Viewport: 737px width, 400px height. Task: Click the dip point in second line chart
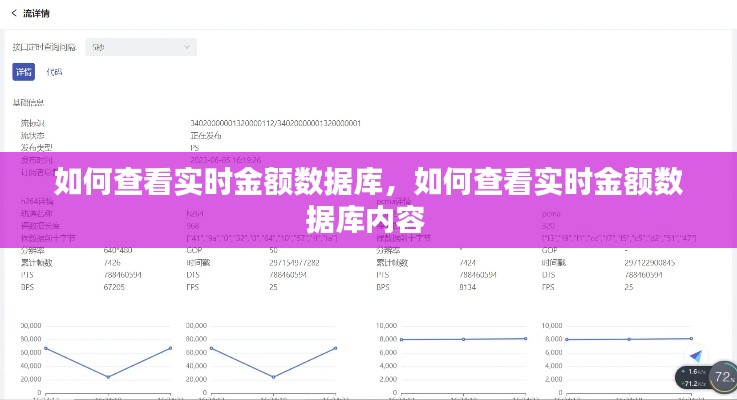[275, 377]
